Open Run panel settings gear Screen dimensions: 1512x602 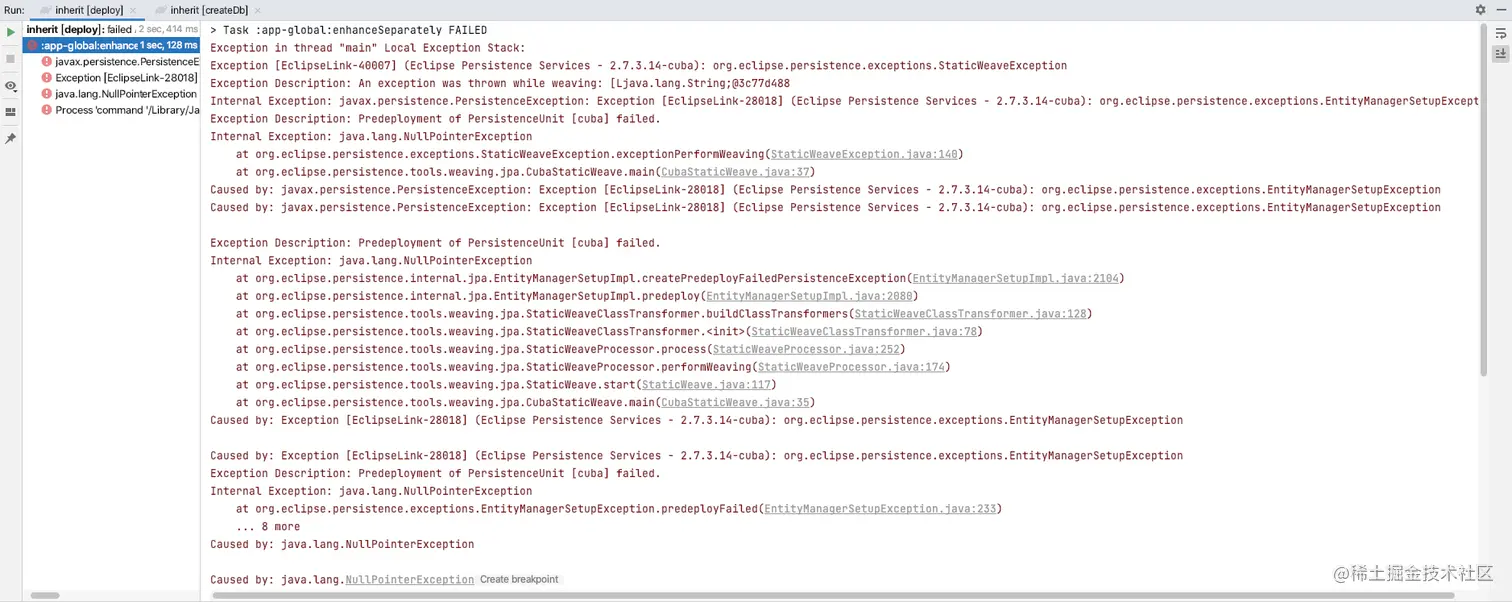tap(1480, 9)
